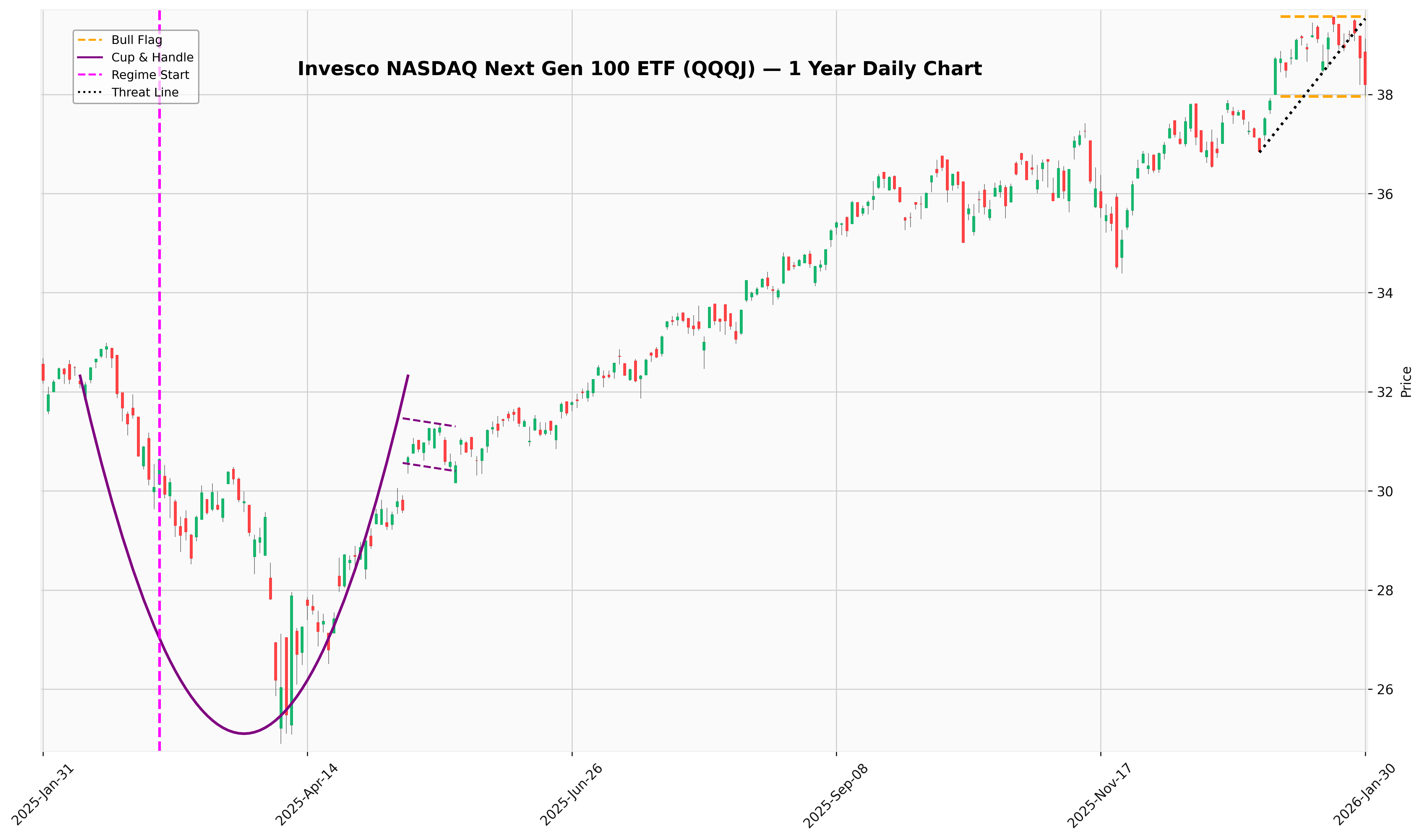
Task: Click the Threat Line legend entry
Action: click(145, 93)
